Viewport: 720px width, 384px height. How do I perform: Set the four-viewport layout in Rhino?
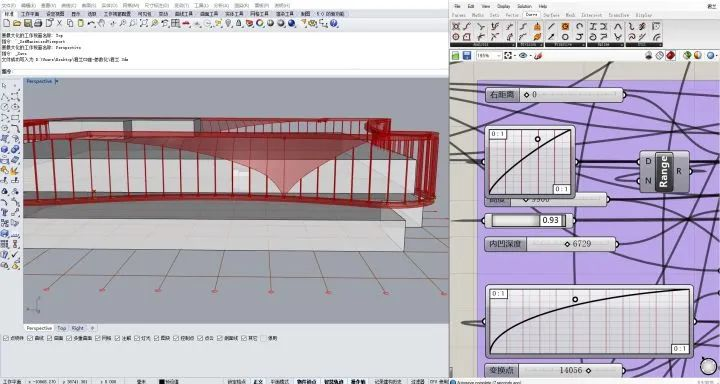pyautogui.click(x=175, y=23)
